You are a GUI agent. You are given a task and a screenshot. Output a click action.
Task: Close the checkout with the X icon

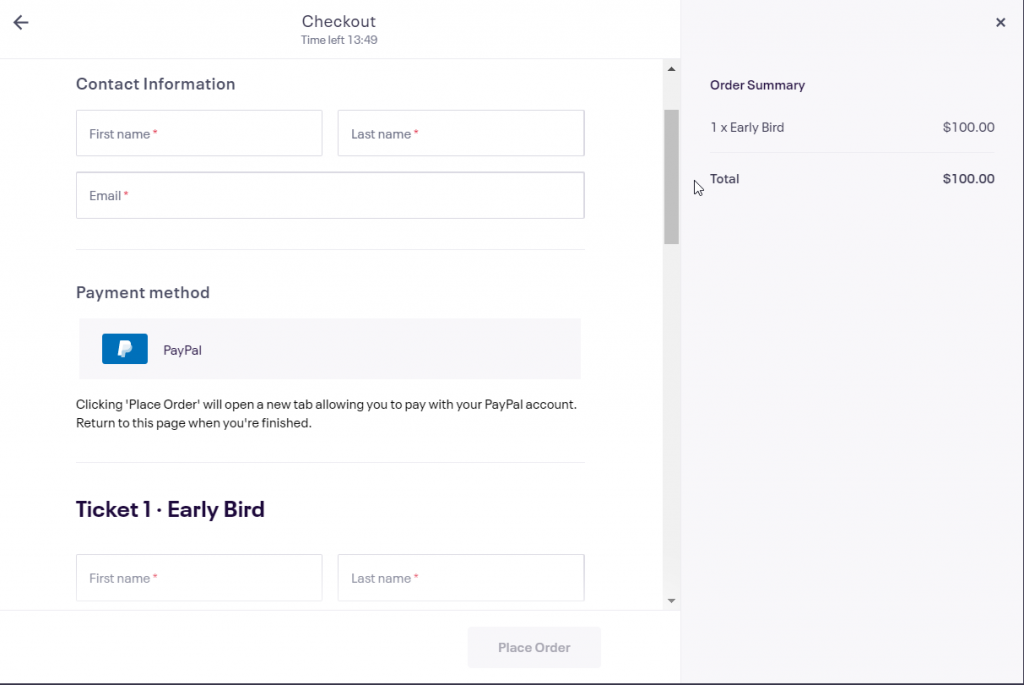[x=1000, y=22]
